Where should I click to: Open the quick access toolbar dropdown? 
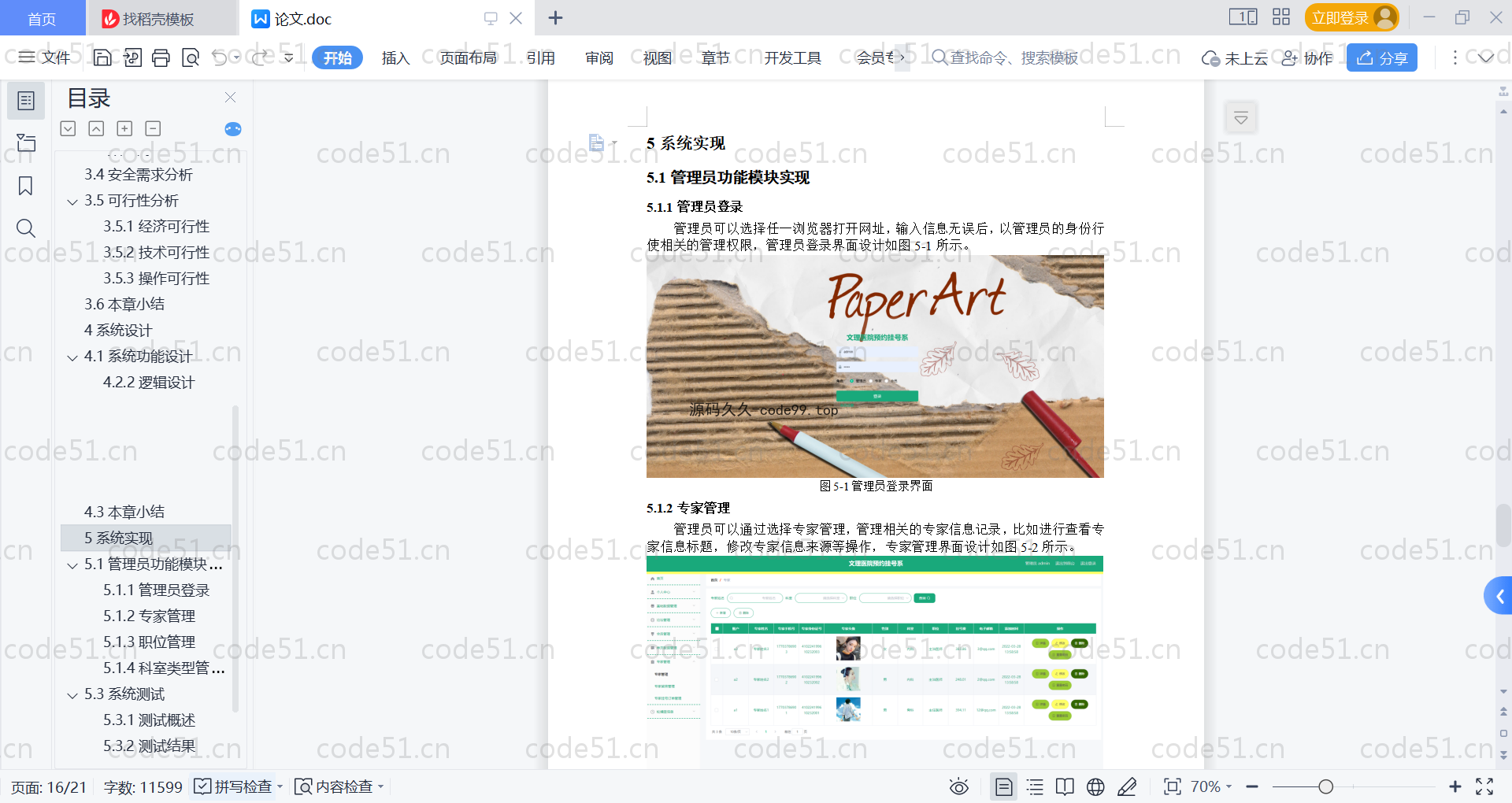click(x=289, y=57)
